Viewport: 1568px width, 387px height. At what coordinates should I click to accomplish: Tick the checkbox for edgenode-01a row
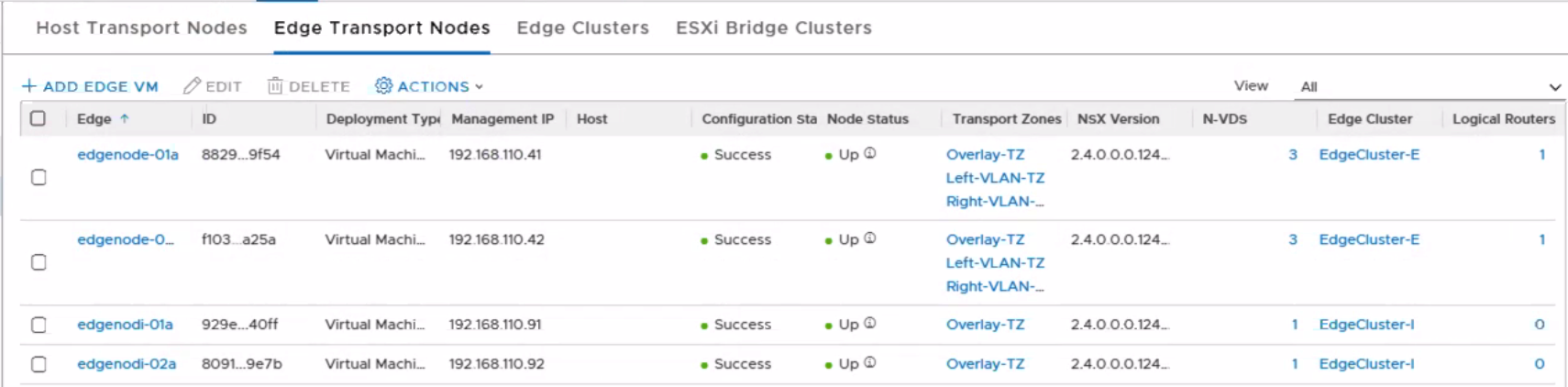click(39, 177)
